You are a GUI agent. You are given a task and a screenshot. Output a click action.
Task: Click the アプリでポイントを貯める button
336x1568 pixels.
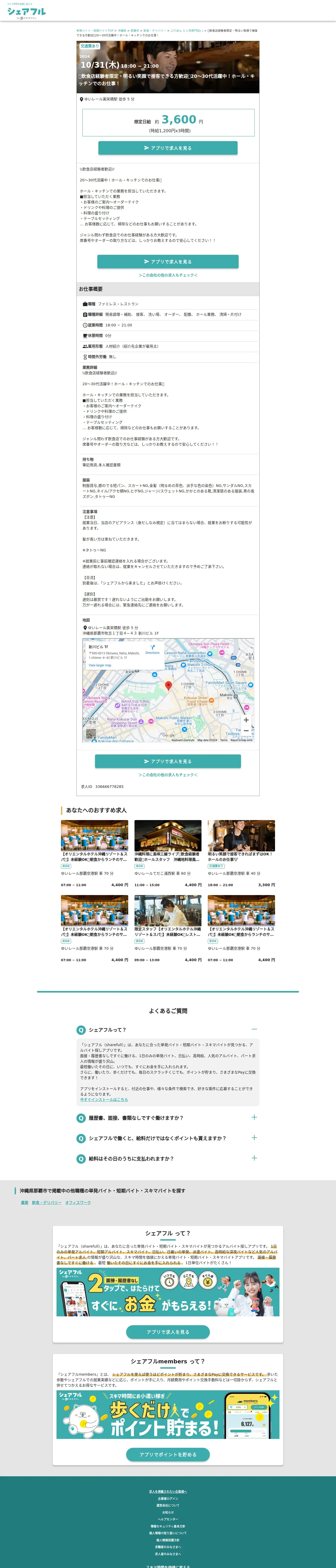pyautogui.click(x=168, y=1455)
